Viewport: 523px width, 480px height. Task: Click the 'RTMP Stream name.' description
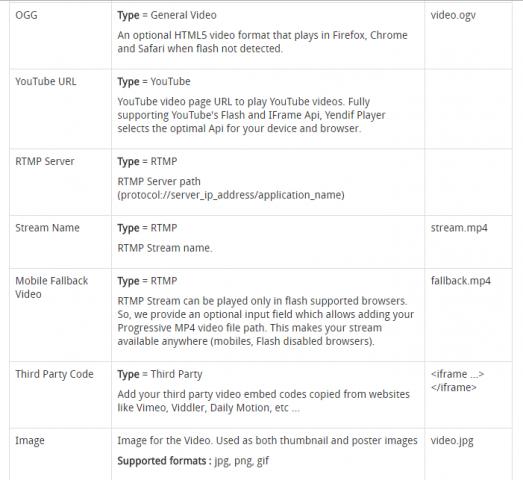(x=165, y=248)
